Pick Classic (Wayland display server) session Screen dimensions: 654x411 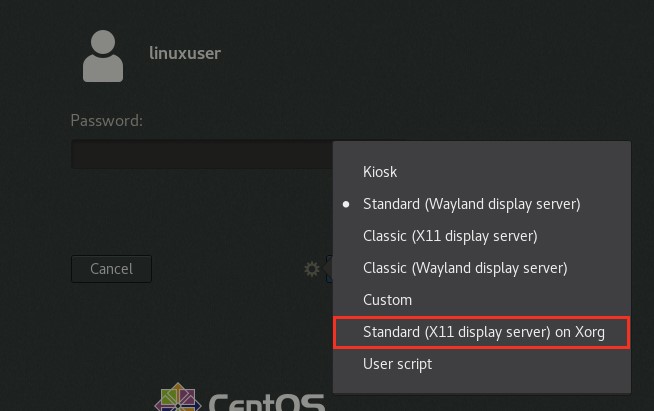click(465, 268)
